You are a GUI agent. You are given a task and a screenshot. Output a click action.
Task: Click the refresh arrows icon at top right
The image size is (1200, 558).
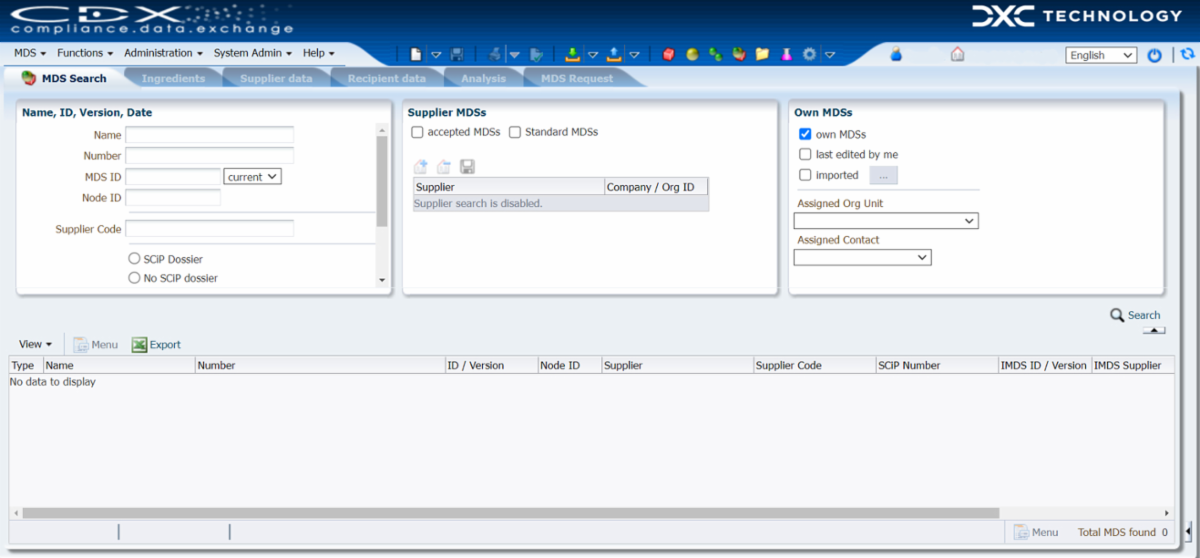[1187, 54]
